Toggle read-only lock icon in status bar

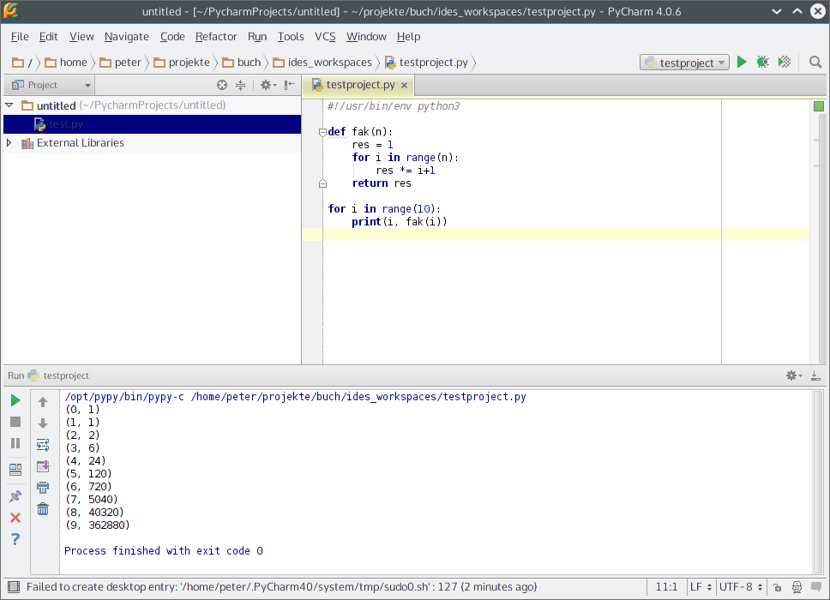coord(776,587)
